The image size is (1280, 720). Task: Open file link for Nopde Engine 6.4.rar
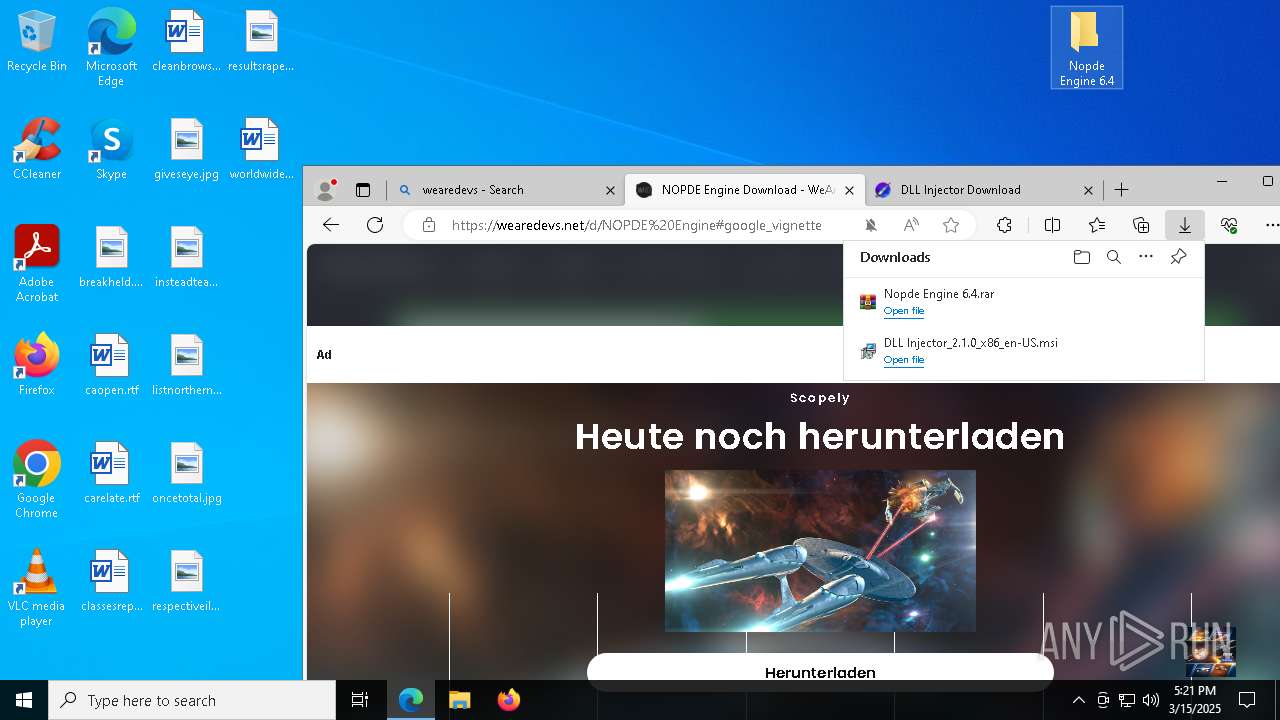903,311
